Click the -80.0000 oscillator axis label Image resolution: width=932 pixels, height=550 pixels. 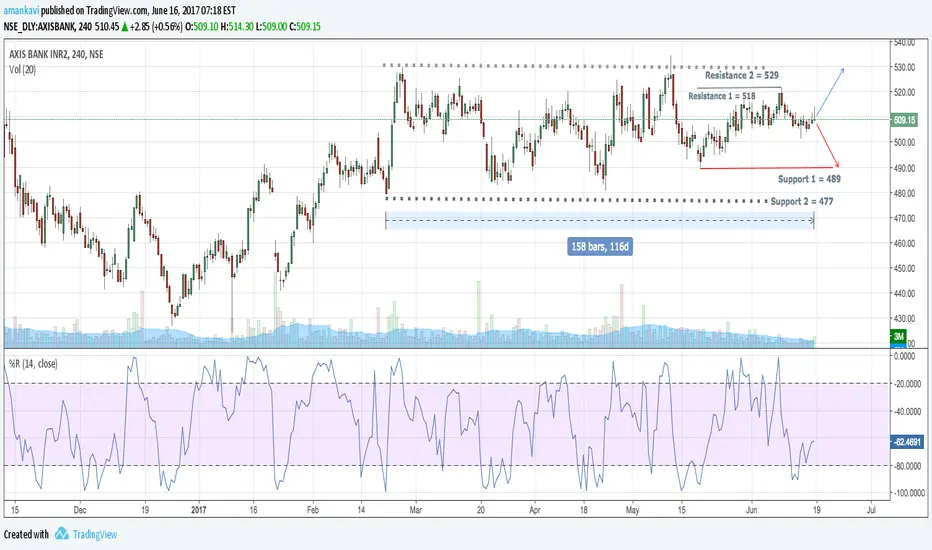(909, 466)
